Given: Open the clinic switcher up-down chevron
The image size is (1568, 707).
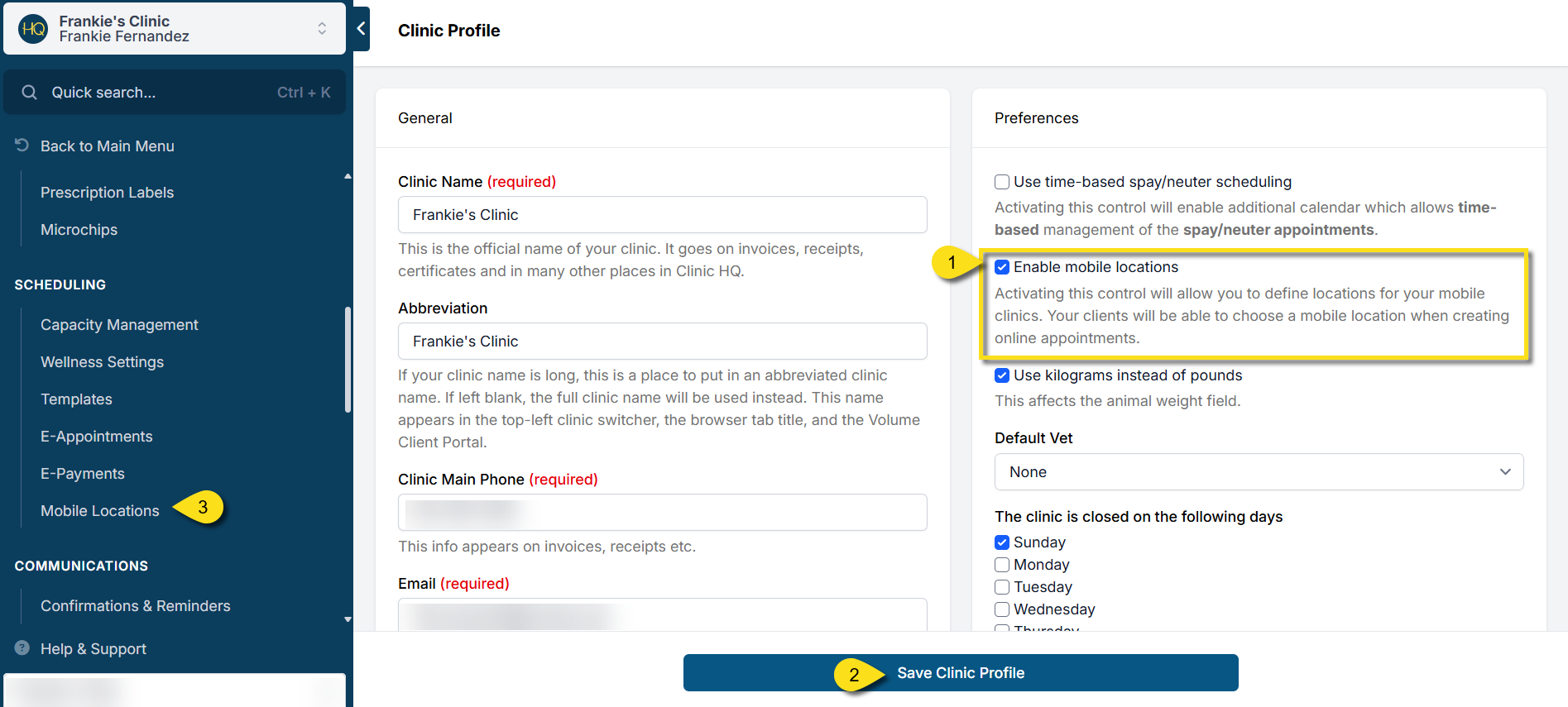Looking at the screenshot, I should (322, 29).
